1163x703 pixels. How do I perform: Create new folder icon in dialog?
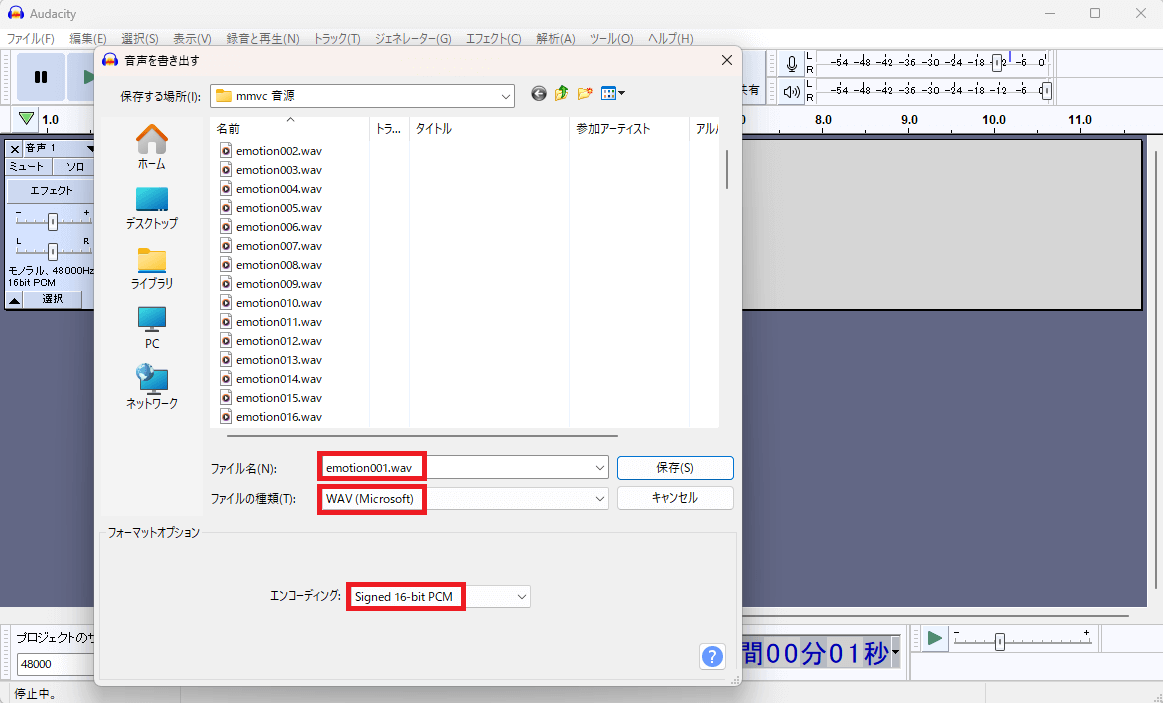click(585, 94)
